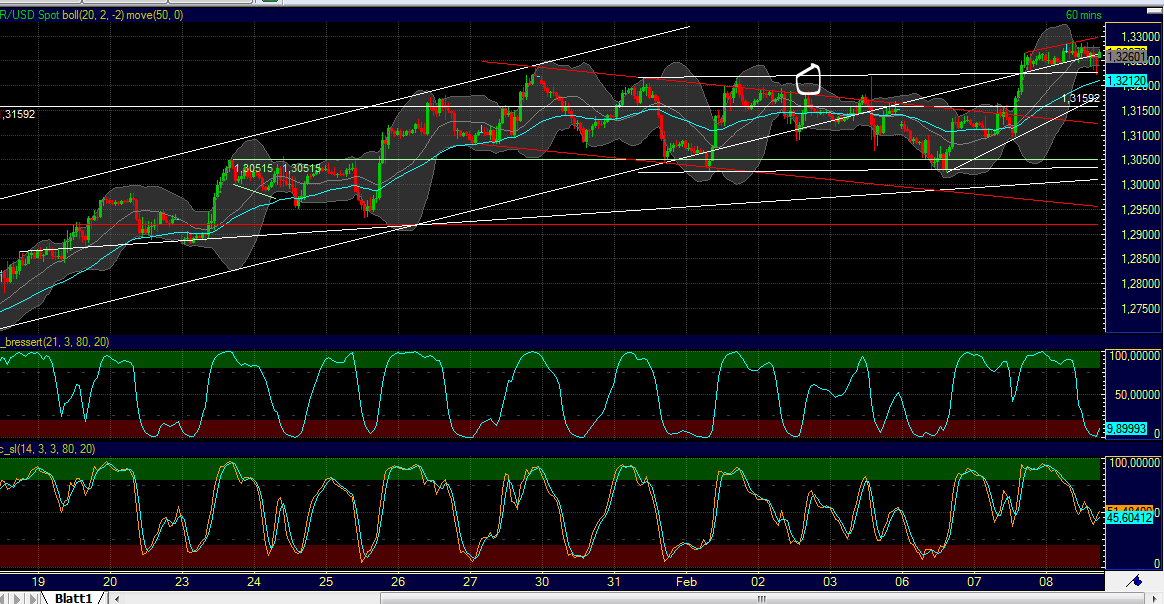Click the last-sheet navigation arrow icon
Image resolution: width=1164 pixels, height=604 pixels.
point(33,597)
